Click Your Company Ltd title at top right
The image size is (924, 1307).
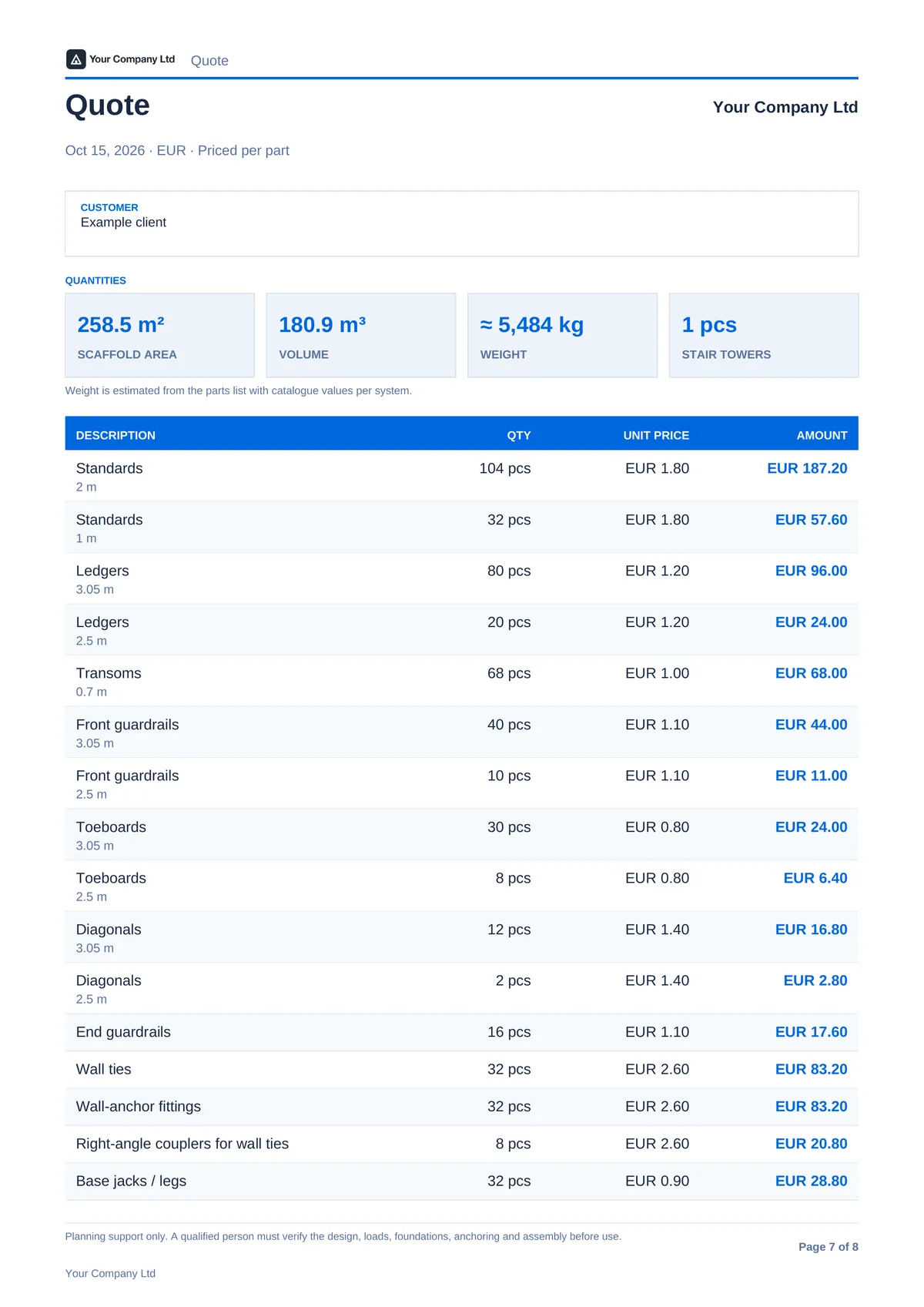[785, 107]
